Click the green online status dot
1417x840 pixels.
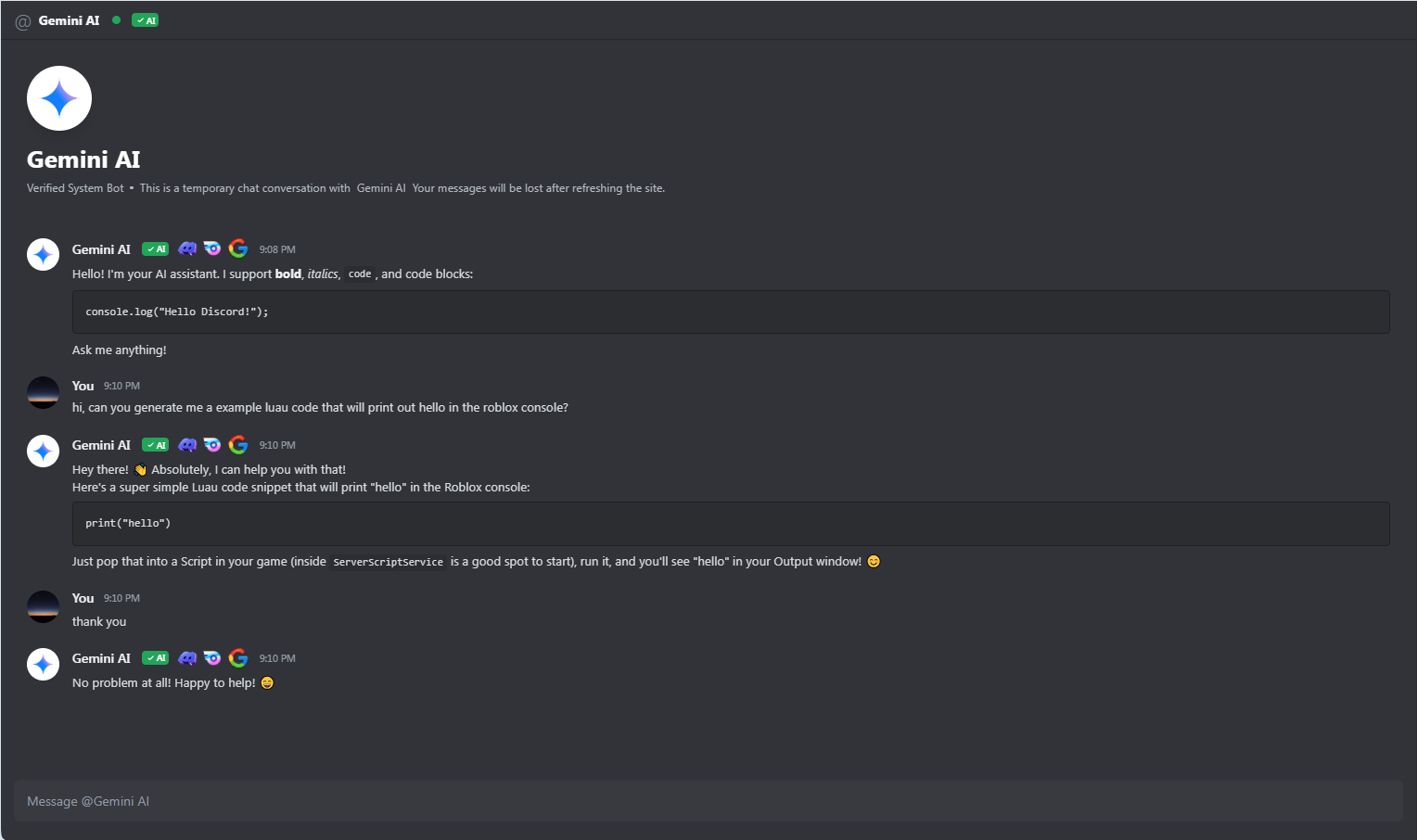click(116, 19)
